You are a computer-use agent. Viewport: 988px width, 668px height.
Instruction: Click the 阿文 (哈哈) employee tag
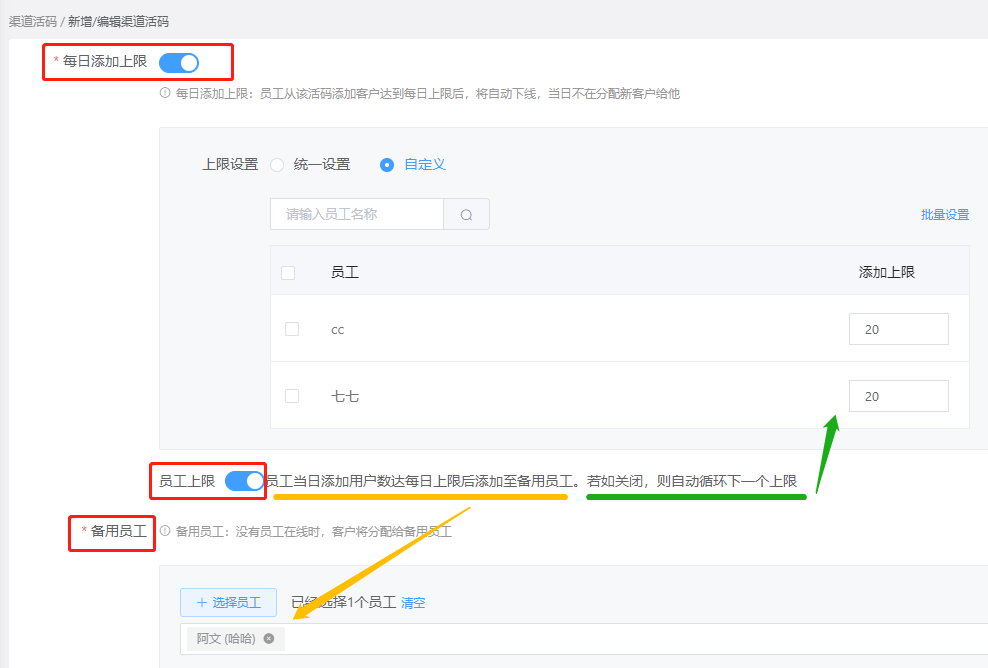point(226,638)
